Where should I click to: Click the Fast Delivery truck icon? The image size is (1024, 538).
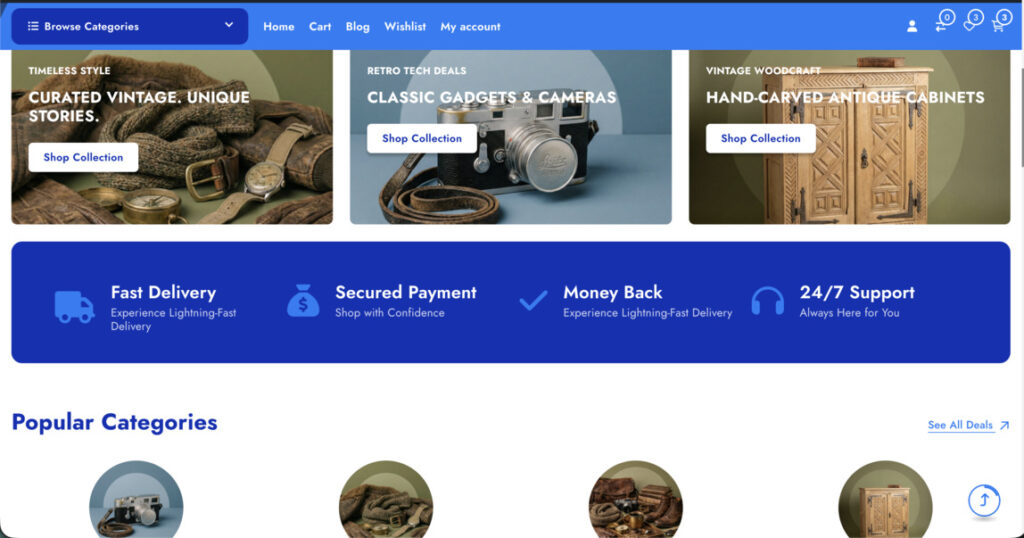[74, 307]
